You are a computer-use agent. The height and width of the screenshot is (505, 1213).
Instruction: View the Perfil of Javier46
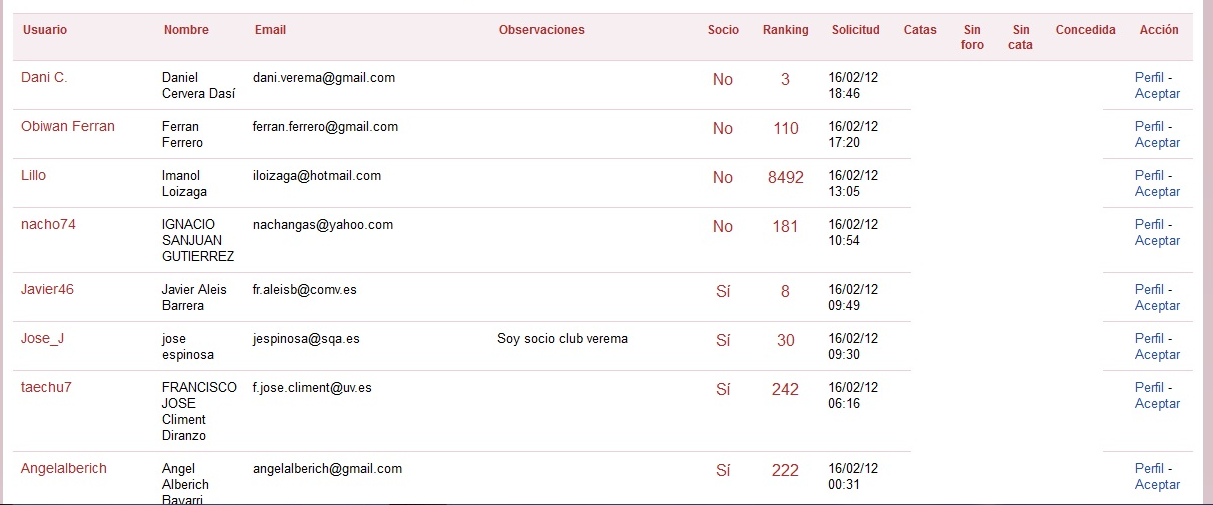pos(1150,289)
